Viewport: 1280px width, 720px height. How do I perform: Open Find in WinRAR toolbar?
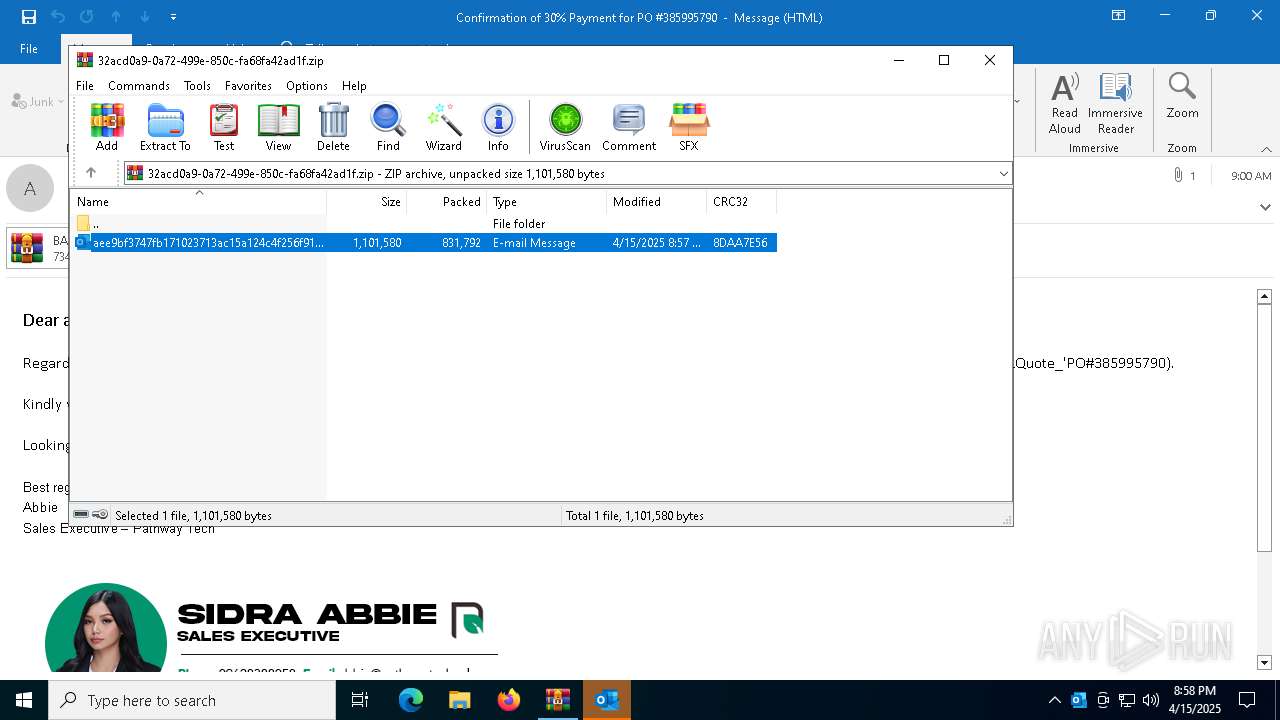coord(388,127)
